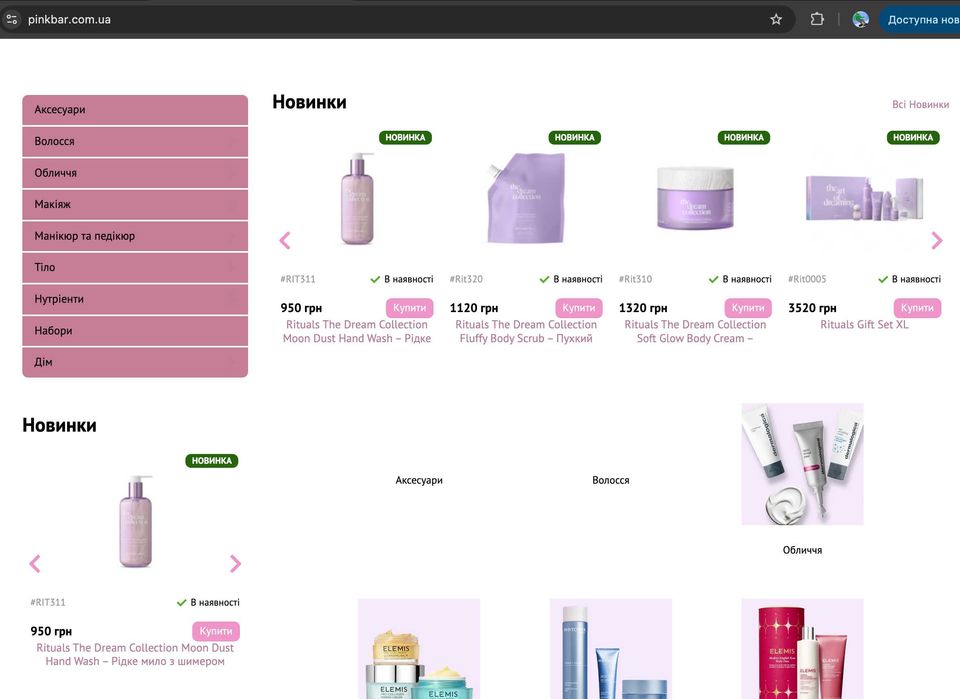This screenshot has height=699, width=960.
Task: Open 'Fluffy Body Scrub – Пухкий' product link
Action: pyautogui.click(x=526, y=332)
